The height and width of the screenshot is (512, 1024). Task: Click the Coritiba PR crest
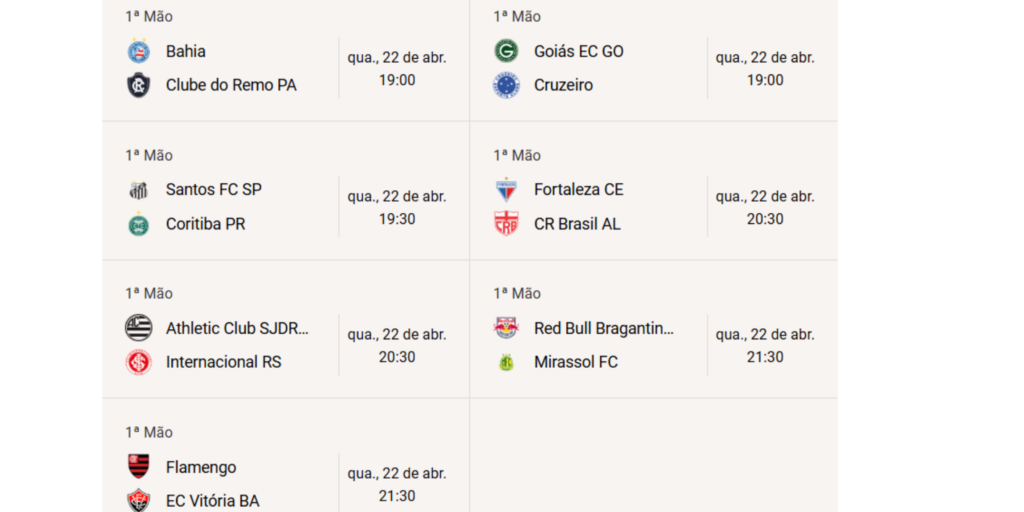click(x=138, y=224)
